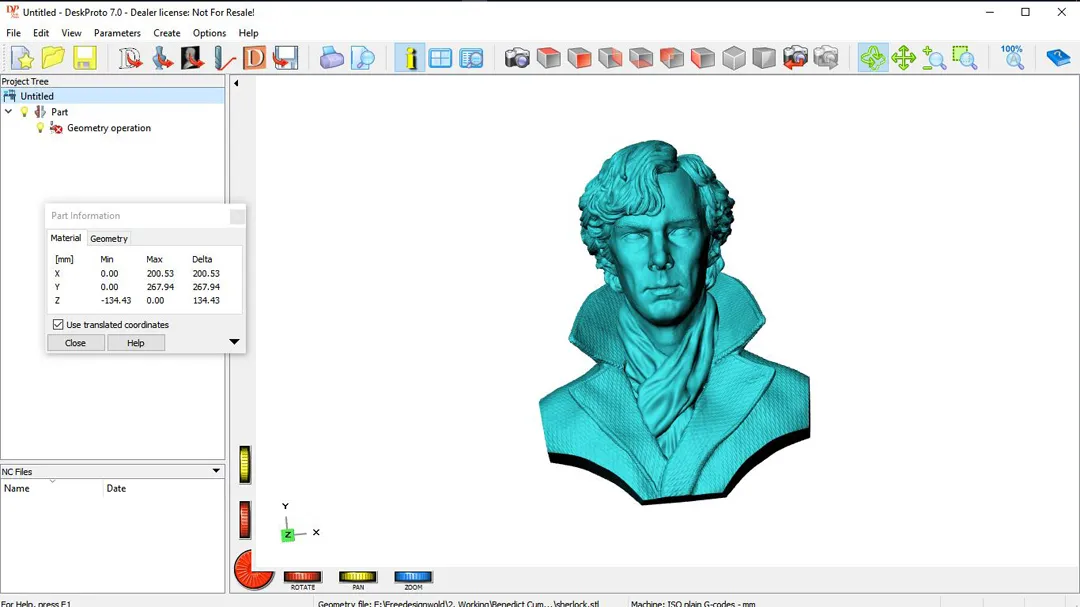This screenshot has height=607, width=1080.
Task: Open project using the yellow folder icon
Action: [x=53, y=58]
